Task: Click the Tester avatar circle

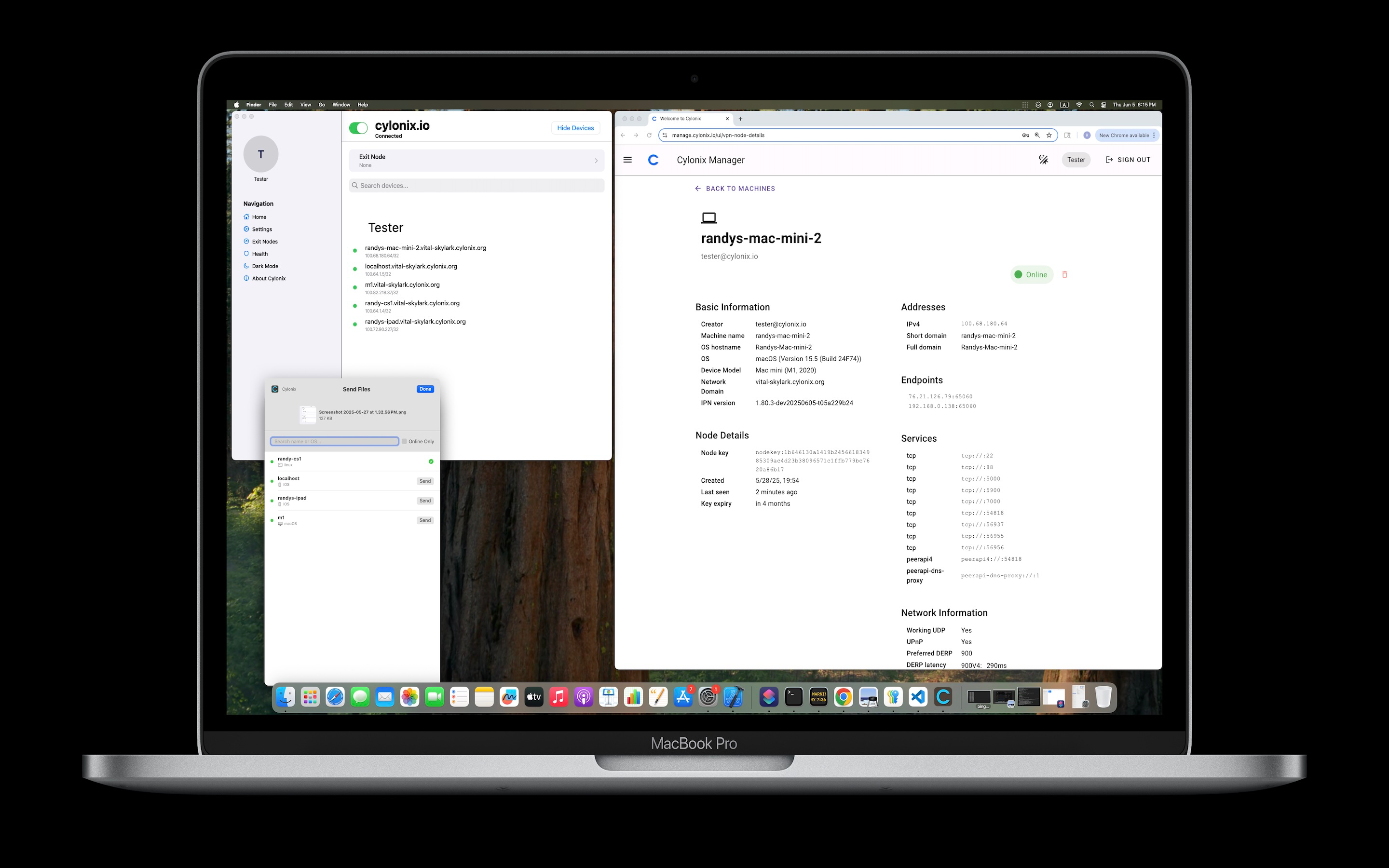Action: click(261, 154)
